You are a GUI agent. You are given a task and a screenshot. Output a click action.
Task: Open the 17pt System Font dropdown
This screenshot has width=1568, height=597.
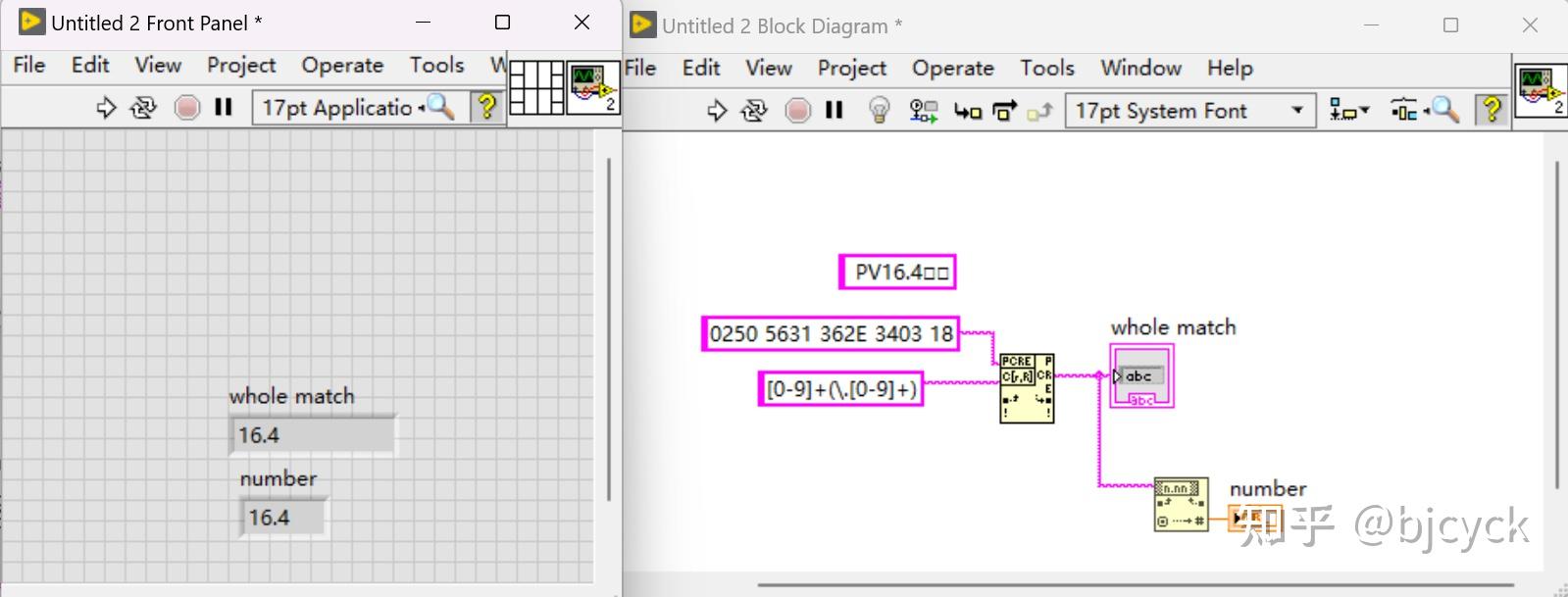tap(1189, 111)
